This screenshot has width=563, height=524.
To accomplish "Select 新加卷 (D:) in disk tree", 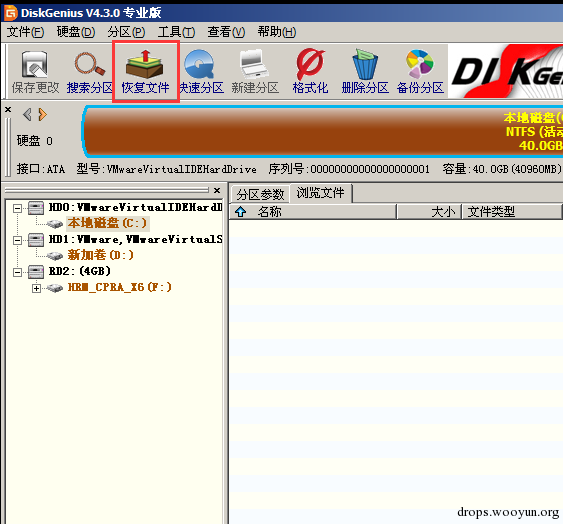I will point(101,255).
